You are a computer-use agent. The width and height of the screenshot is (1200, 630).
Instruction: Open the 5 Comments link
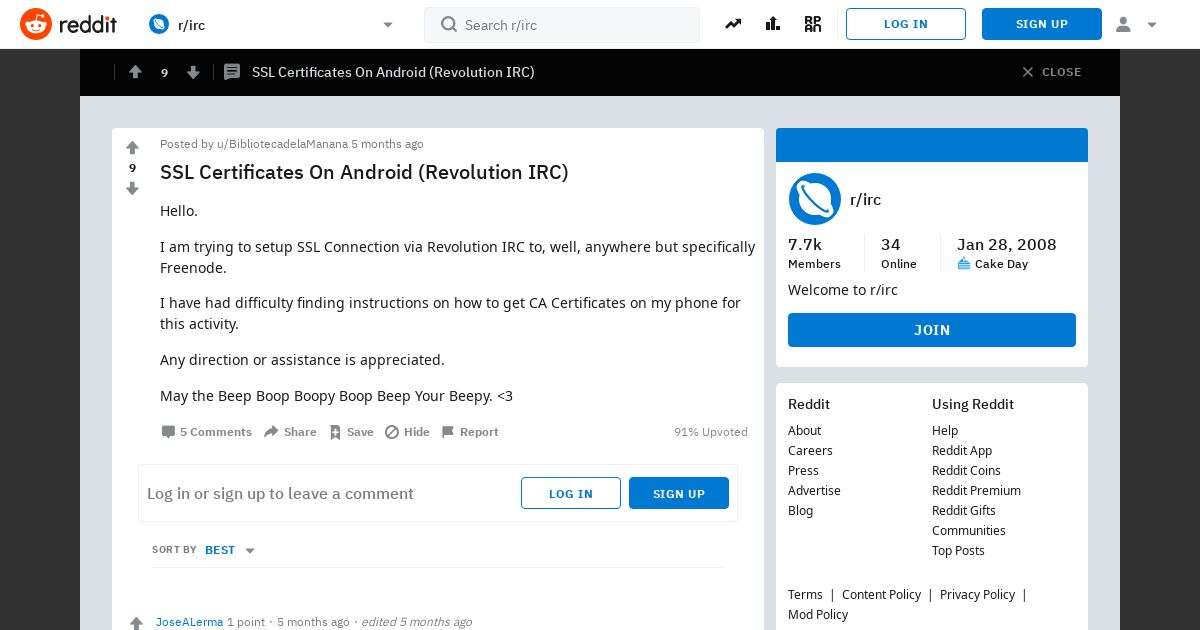(x=207, y=432)
